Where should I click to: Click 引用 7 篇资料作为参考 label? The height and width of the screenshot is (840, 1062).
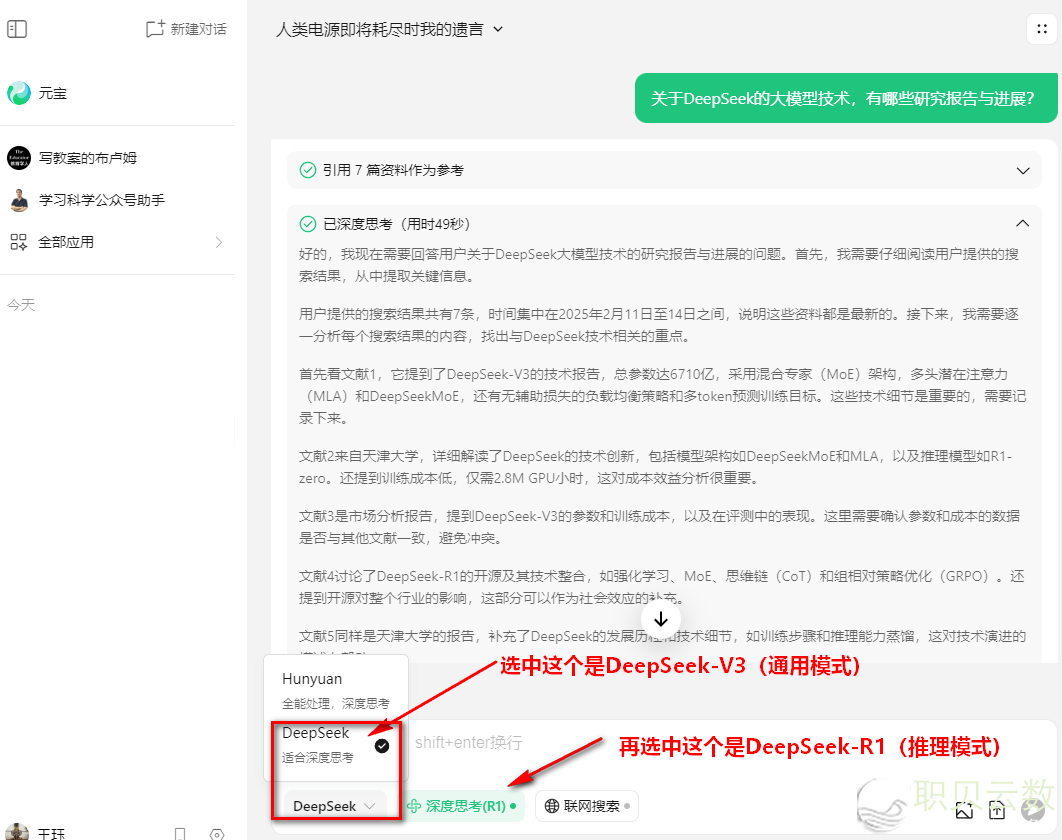pos(393,170)
